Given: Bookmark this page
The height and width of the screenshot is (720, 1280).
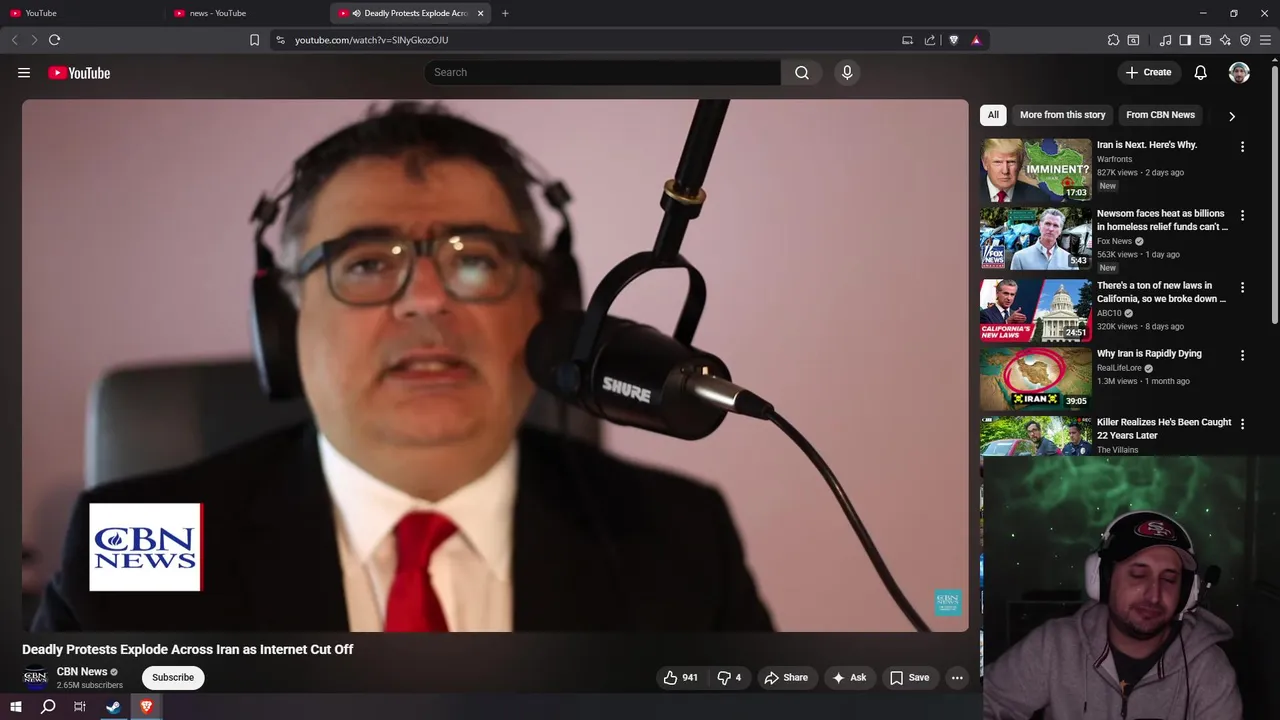Looking at the screenshot, I should point(254,40).
